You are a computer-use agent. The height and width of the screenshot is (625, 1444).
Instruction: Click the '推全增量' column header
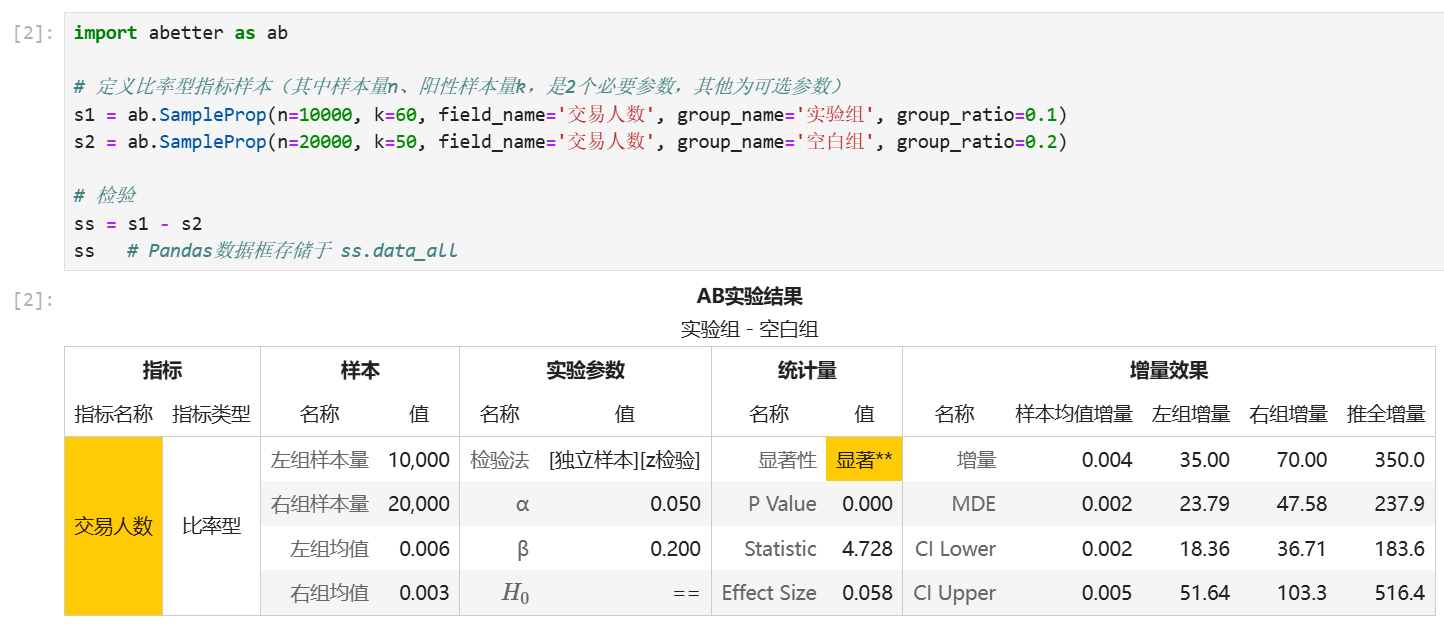click(x=1385, y=414)
